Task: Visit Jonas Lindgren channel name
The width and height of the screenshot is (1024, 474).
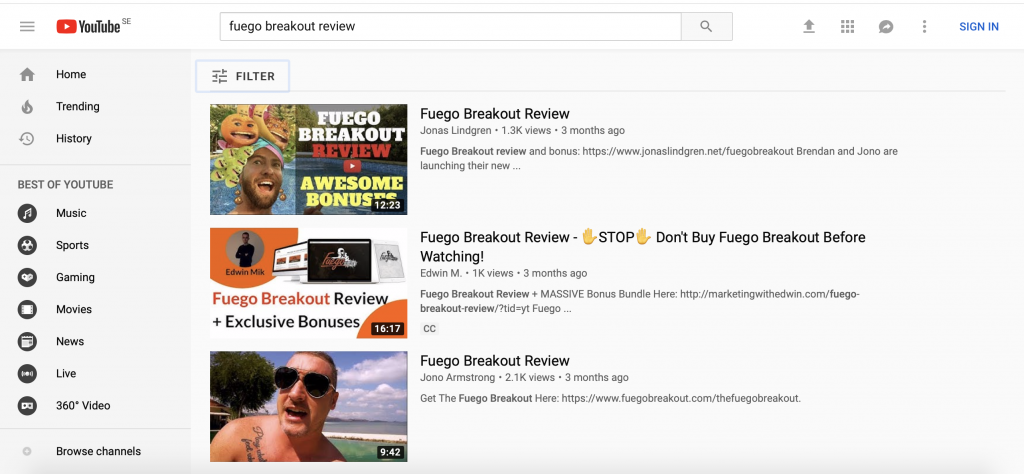Action: pyautogui.click(x=455, y=131)
